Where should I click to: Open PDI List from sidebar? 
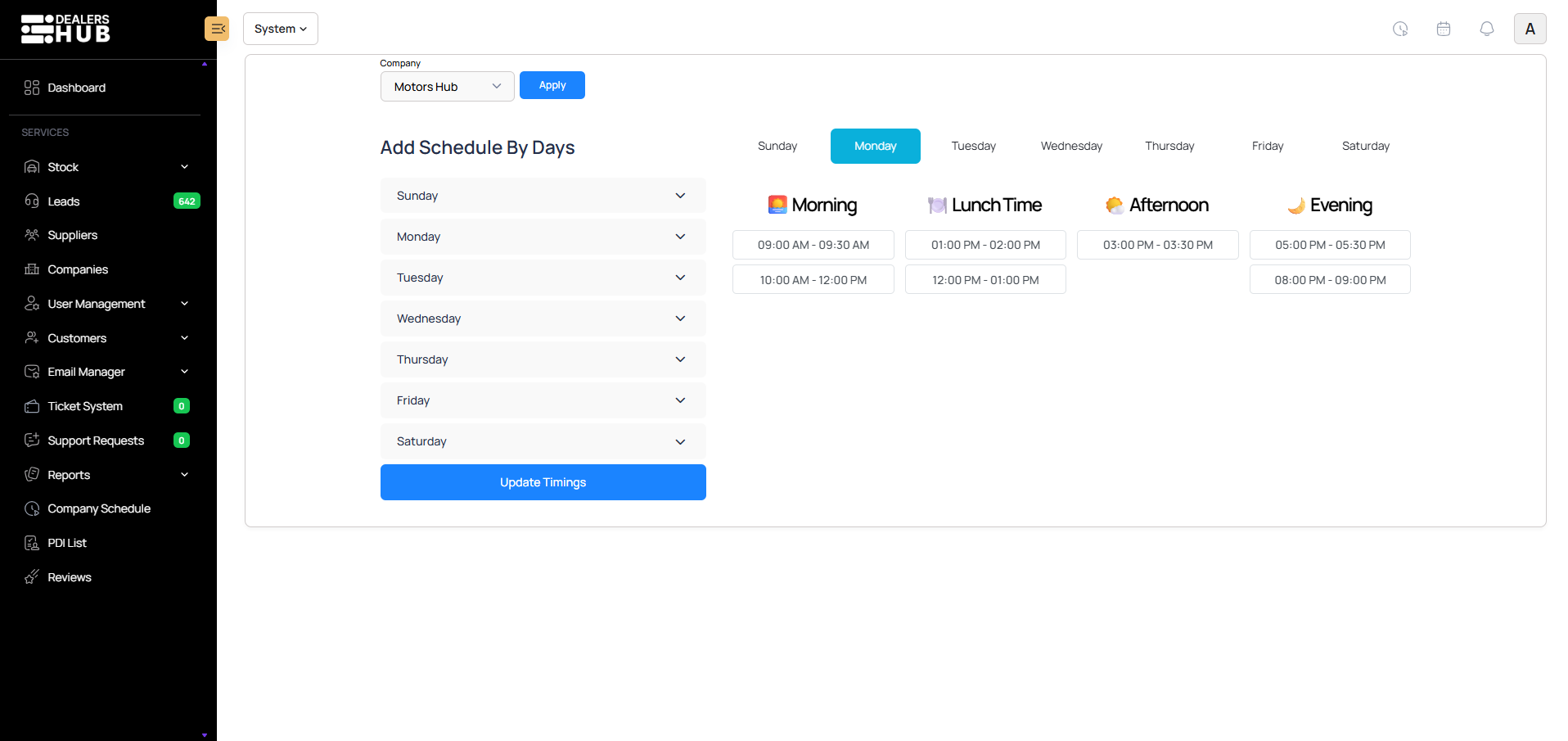[67, 543]
